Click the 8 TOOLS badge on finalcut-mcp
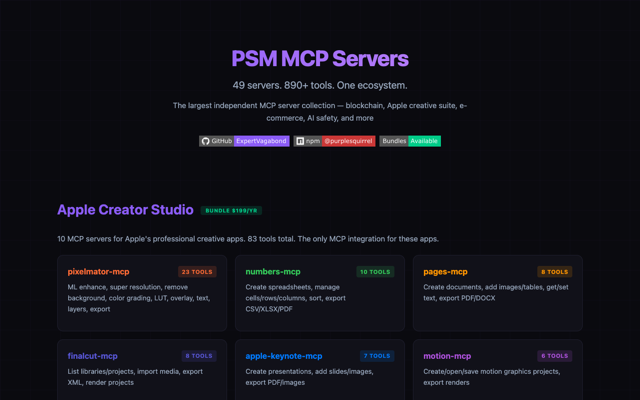 (x=199, y=356)
